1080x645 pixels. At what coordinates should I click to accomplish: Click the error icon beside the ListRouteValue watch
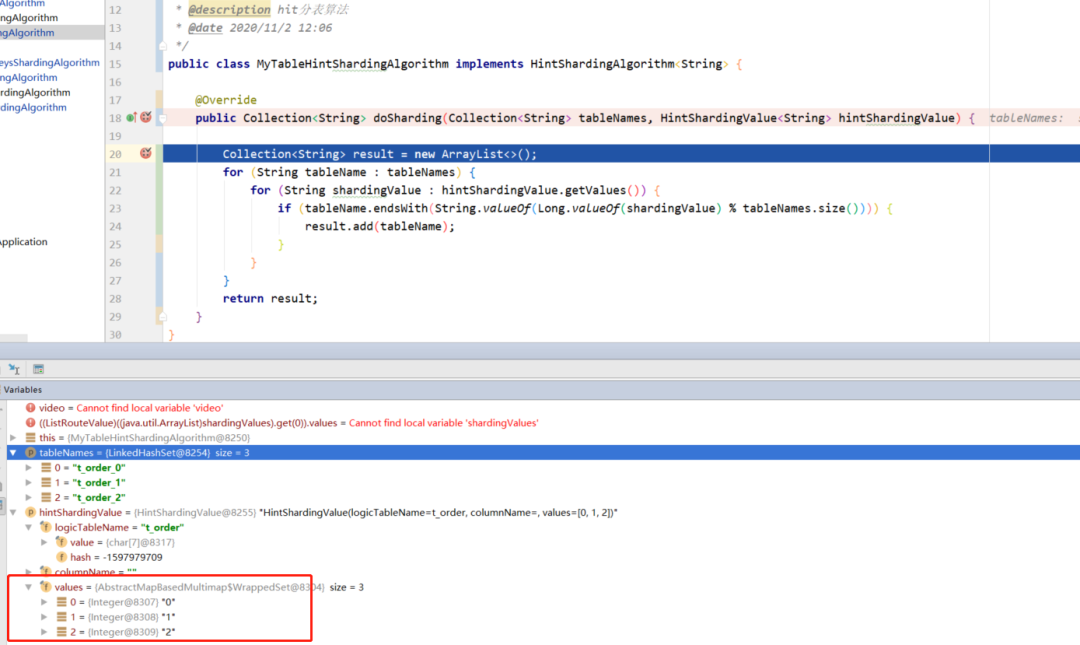(x=30, y=422)
